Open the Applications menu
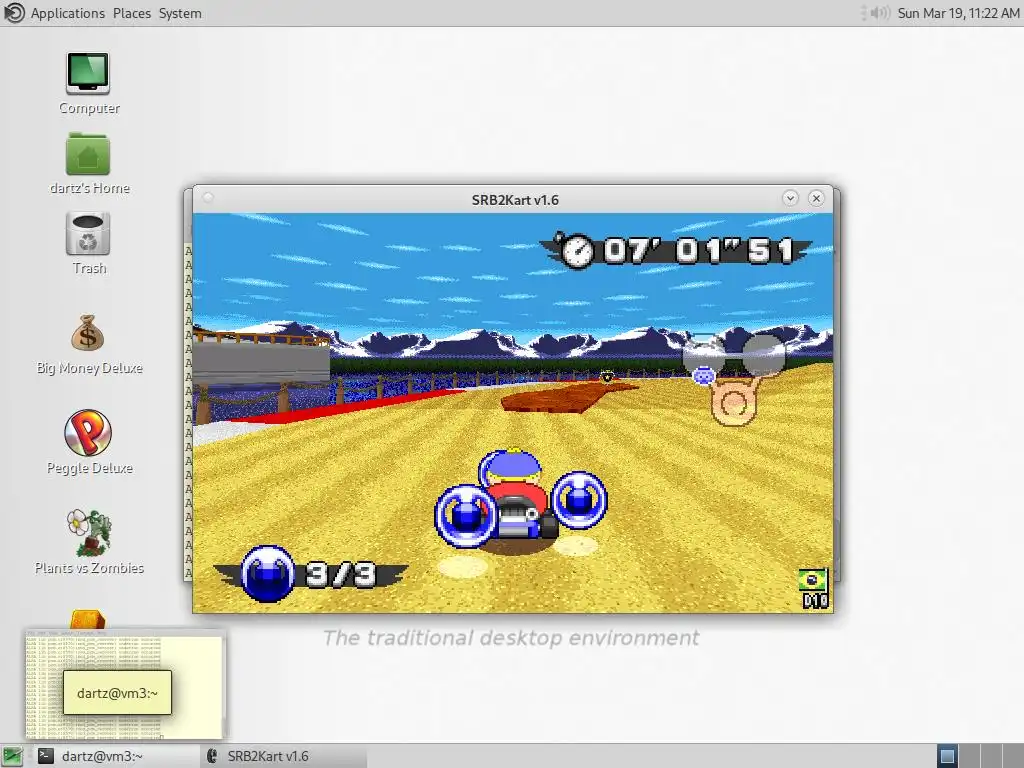The width and height of the screenshot is (1024, 768). (67, 13)
